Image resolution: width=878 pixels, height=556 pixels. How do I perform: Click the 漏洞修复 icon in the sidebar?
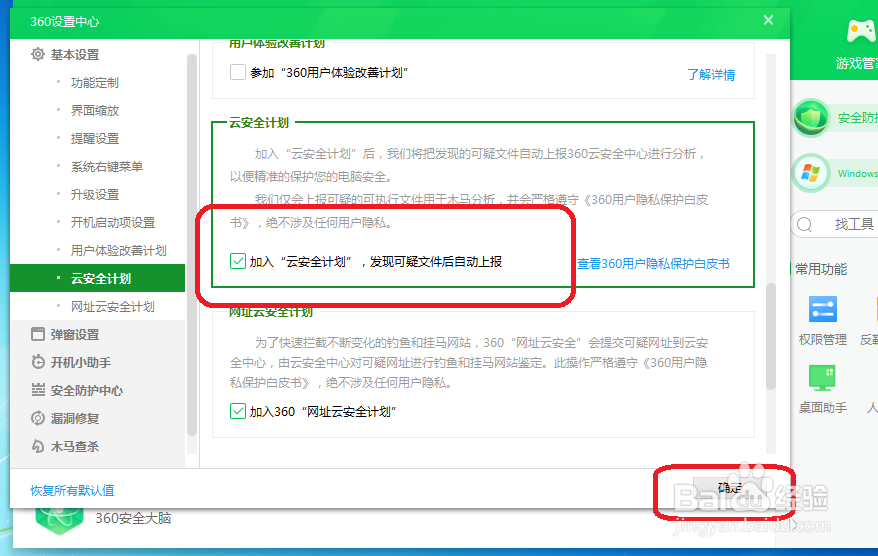click(38, 418)
